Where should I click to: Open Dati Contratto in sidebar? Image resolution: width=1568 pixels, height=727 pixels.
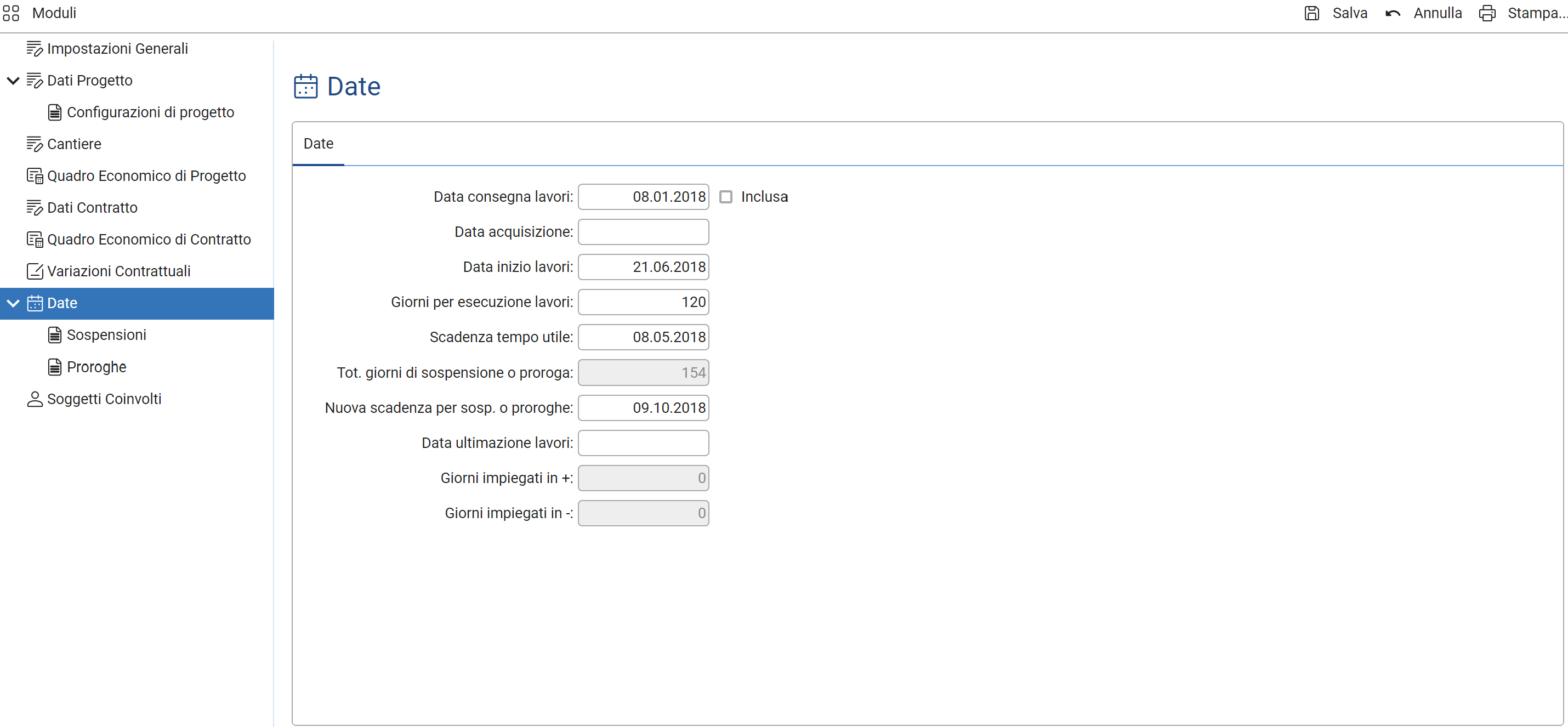click(x=92, y=208)
